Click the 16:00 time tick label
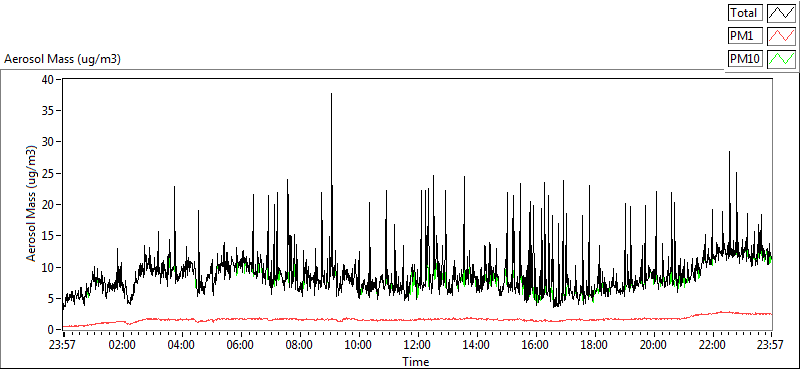800x369 pixels. [x=536, y=344]
